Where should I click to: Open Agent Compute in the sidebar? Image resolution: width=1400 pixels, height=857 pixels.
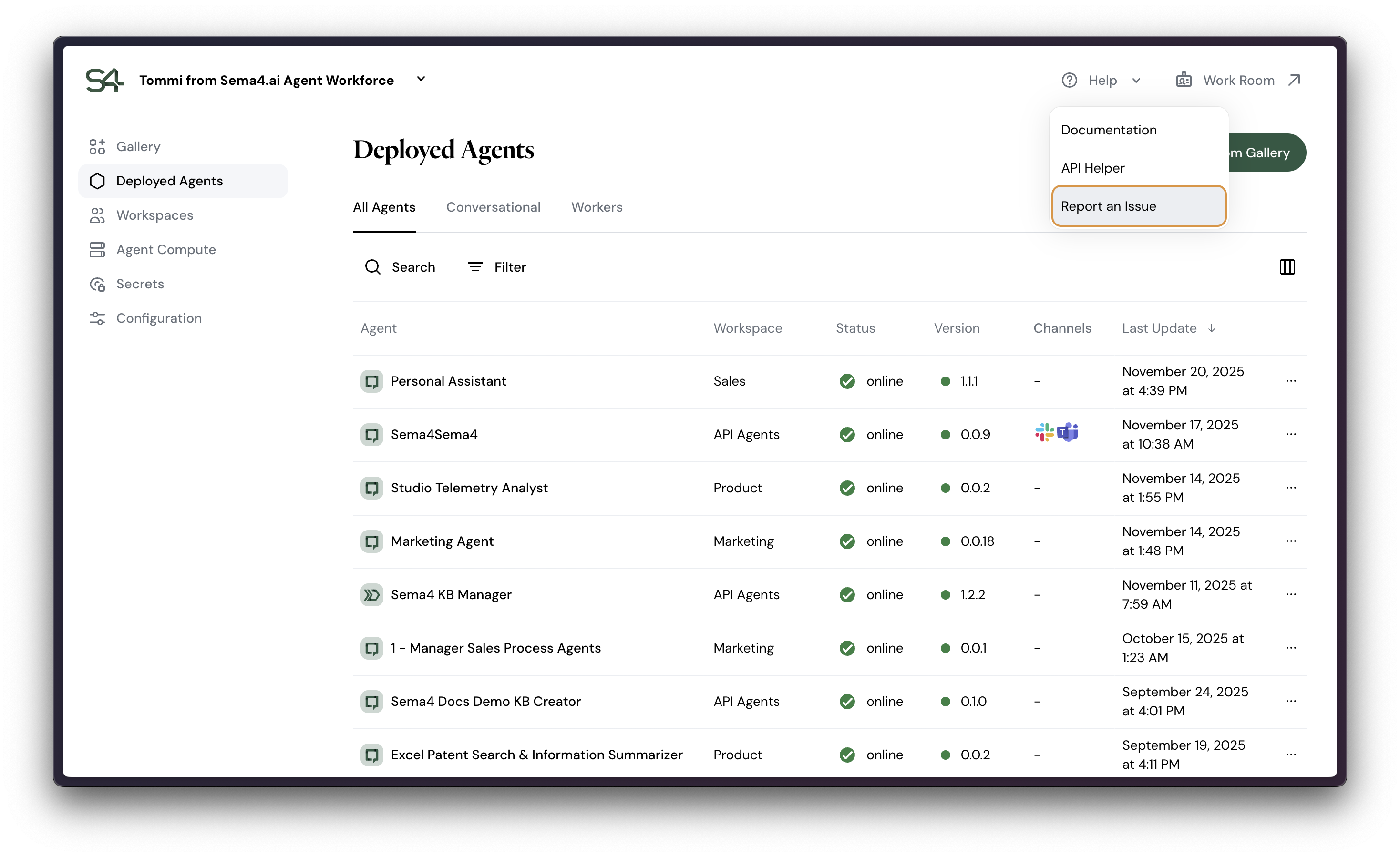tap(165, 250)
